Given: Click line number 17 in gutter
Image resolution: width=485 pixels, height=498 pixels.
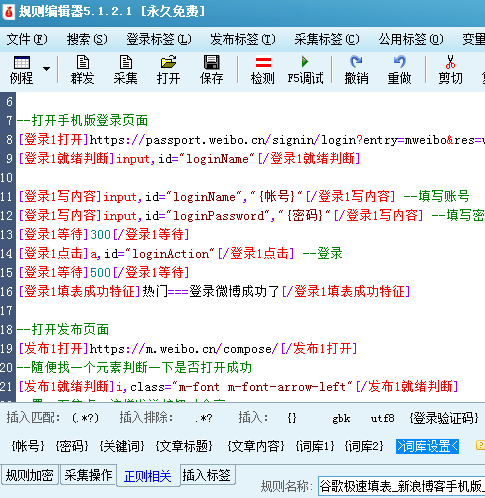Looking at the screenshot, I should (x=7, y=311).
